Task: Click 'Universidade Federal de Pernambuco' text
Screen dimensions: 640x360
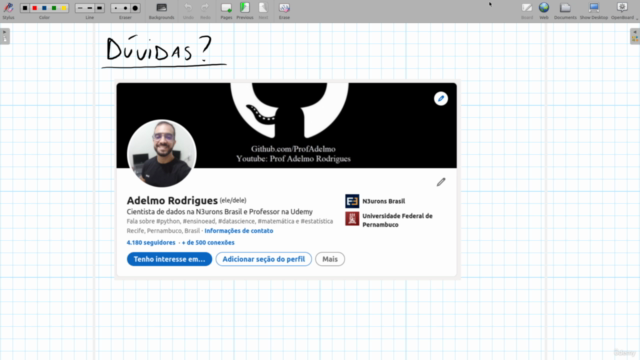Action: 398,220
